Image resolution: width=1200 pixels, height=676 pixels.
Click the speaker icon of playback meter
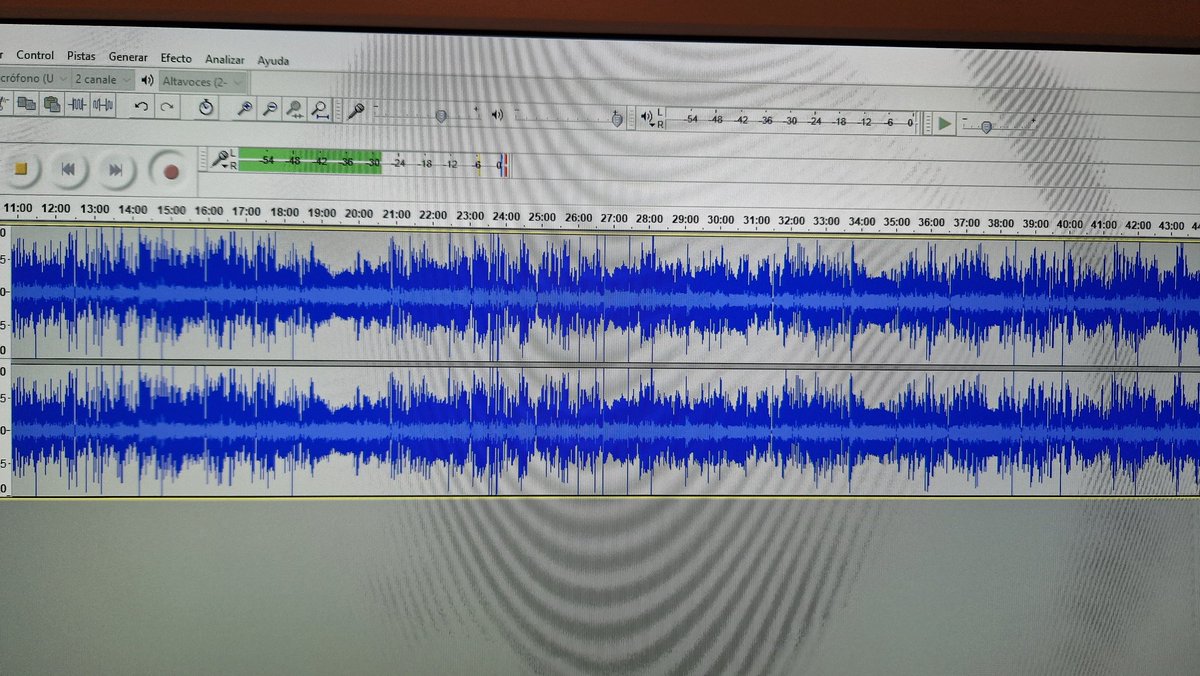647,117
